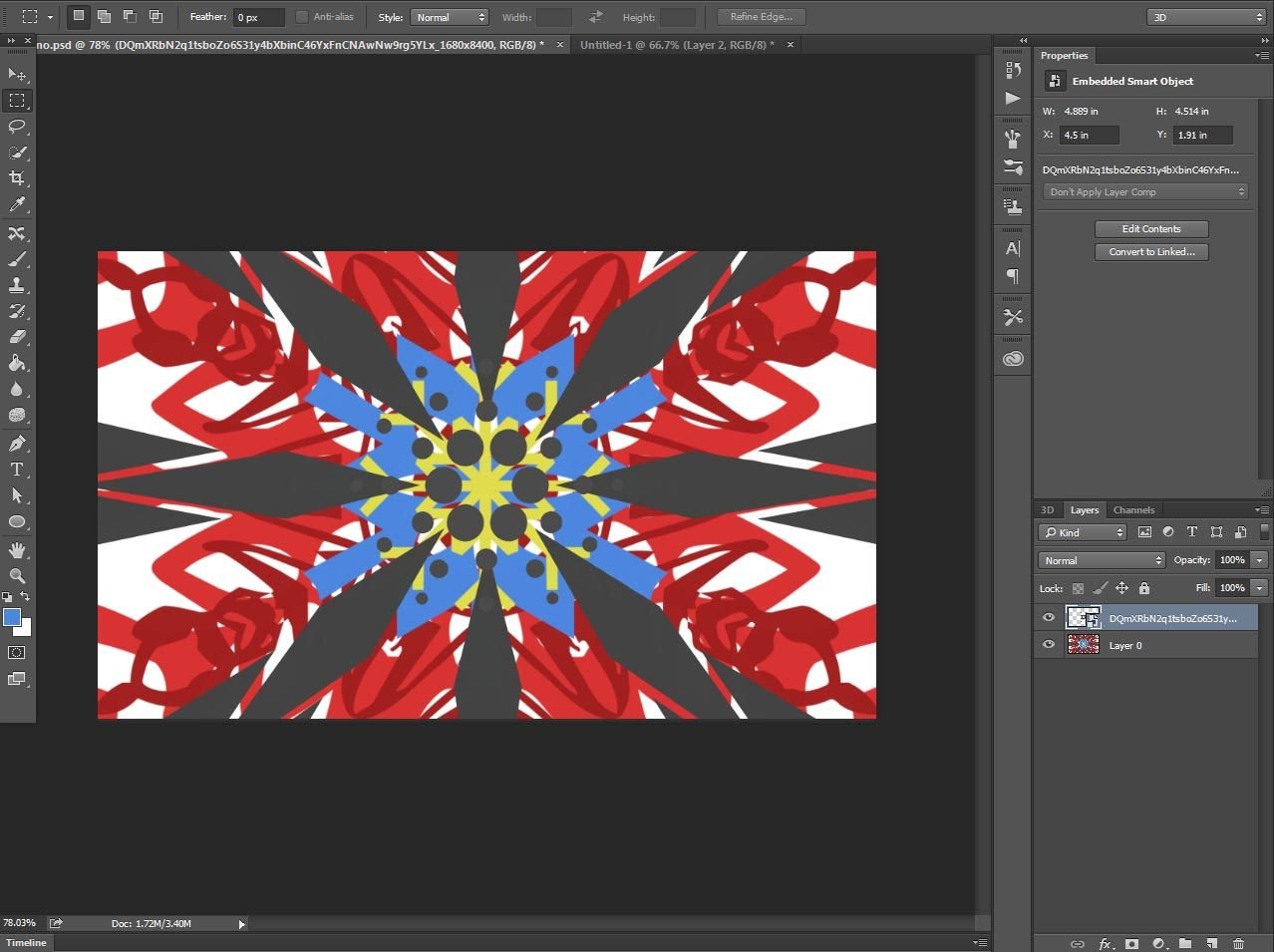Click the Edit Contents button
The width and height of the screenshot is (1274, 952).
pos(1151,229)
